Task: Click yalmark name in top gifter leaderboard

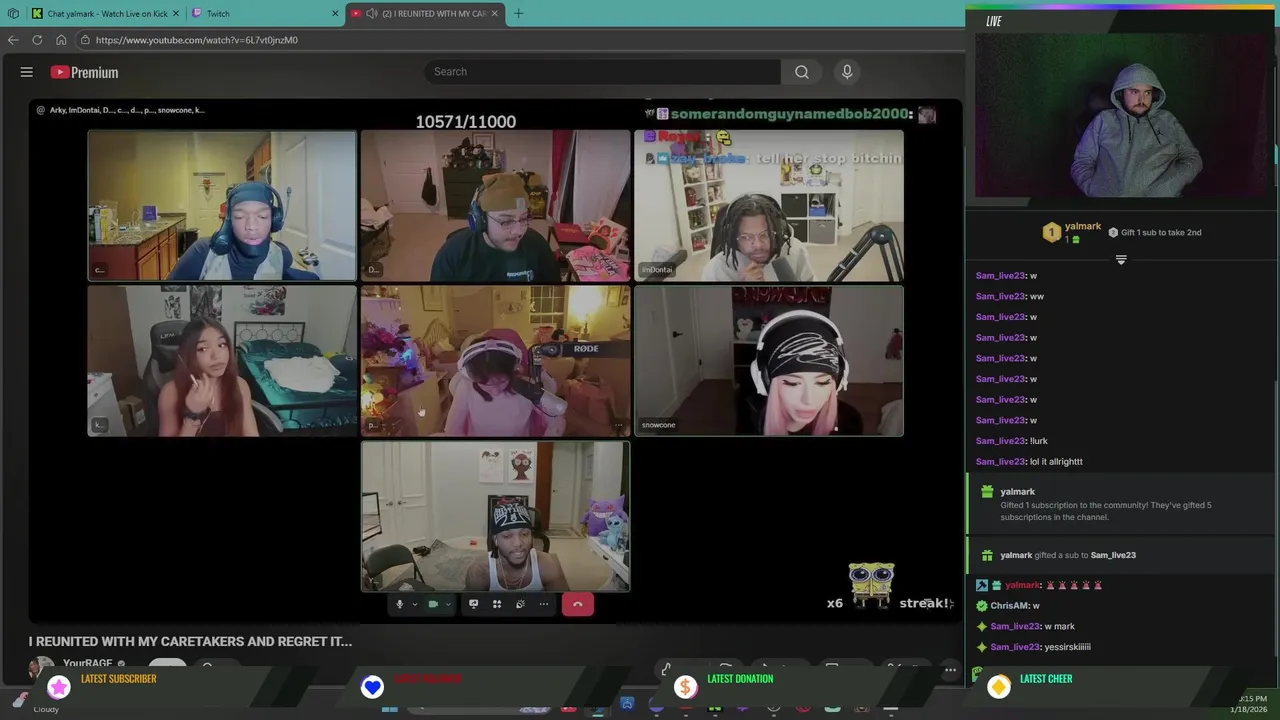Action: 1083,227
